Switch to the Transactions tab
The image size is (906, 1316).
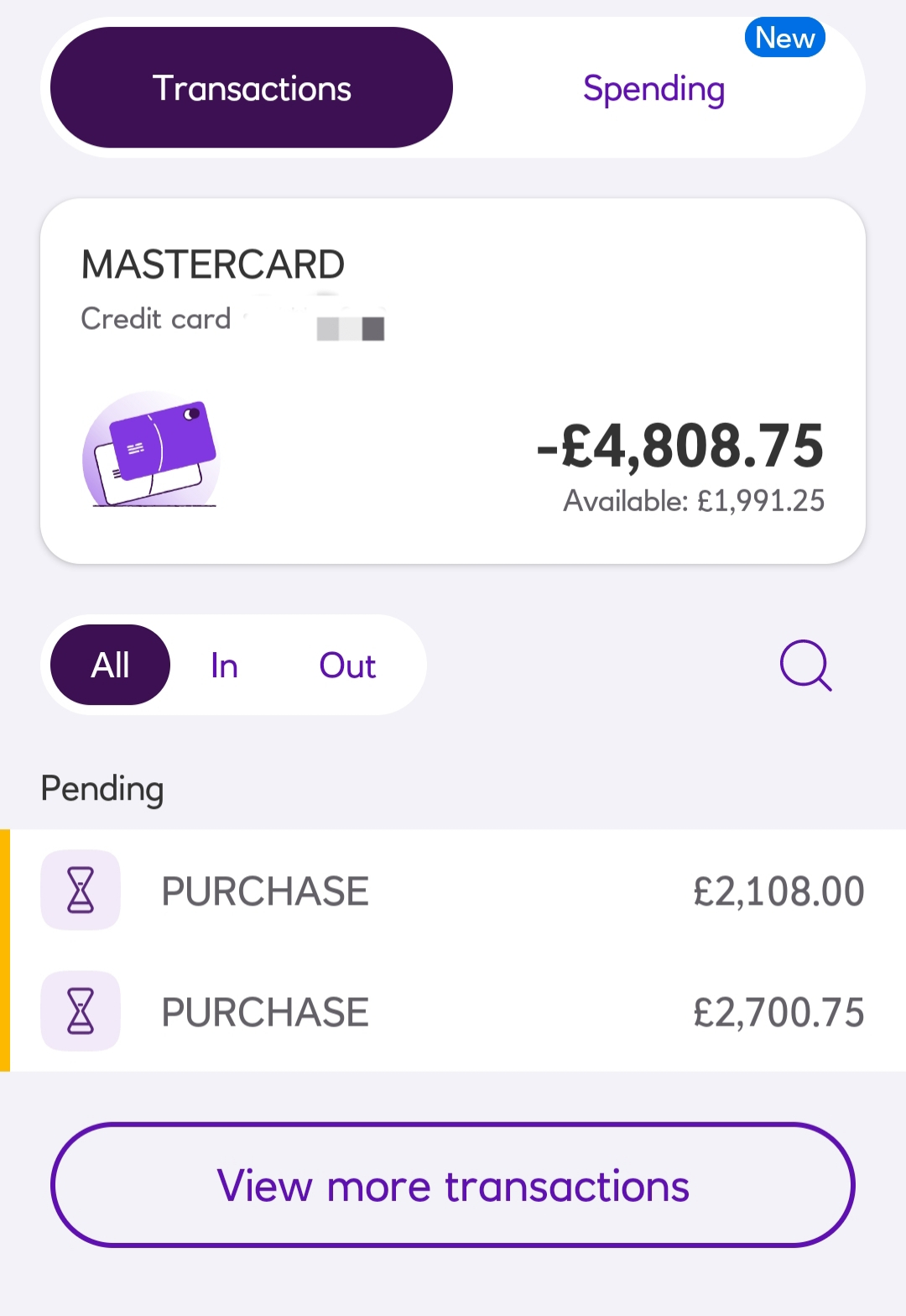click(252, 87)
